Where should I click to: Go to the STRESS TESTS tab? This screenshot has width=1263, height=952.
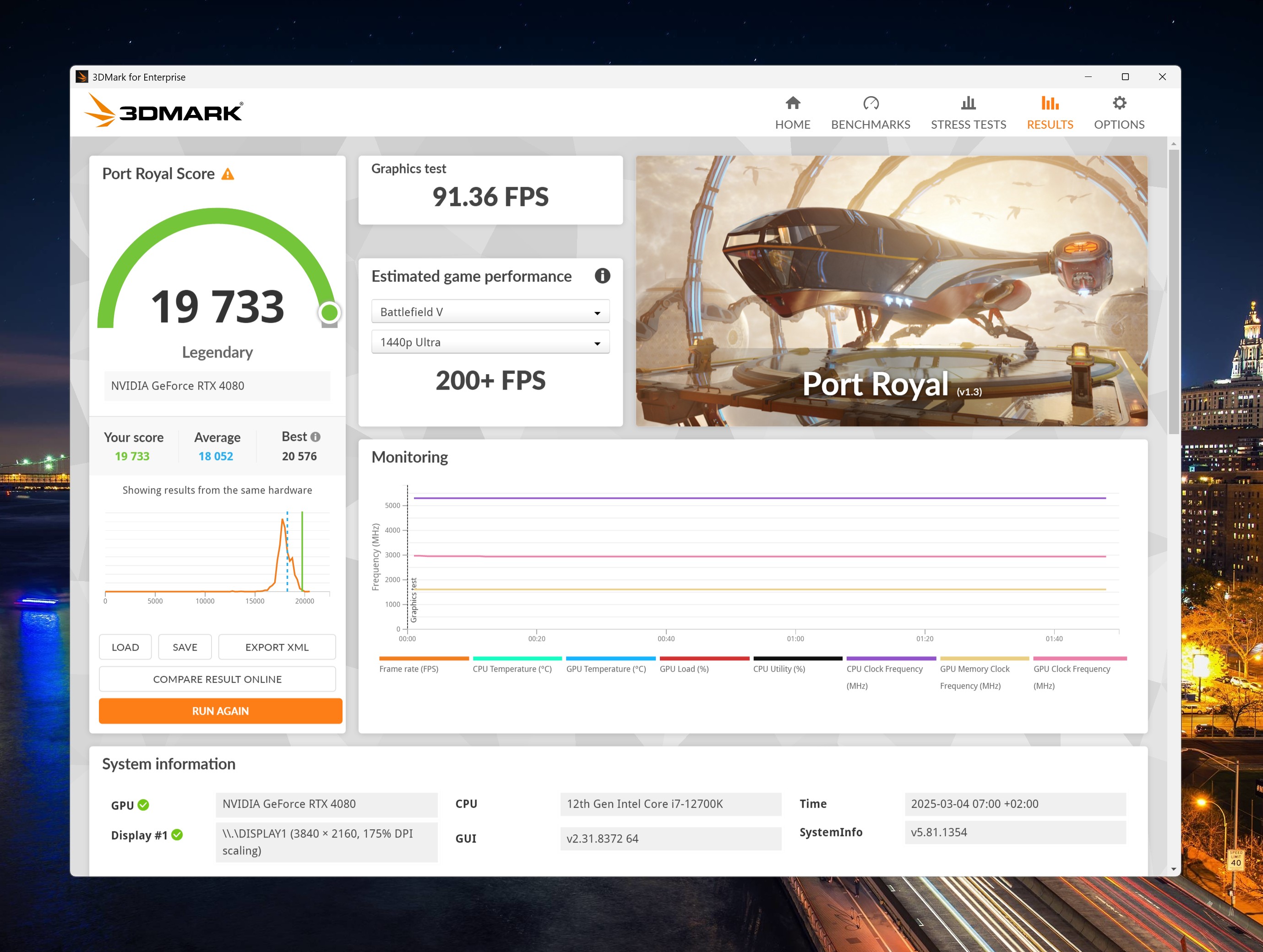pos(969,125)
